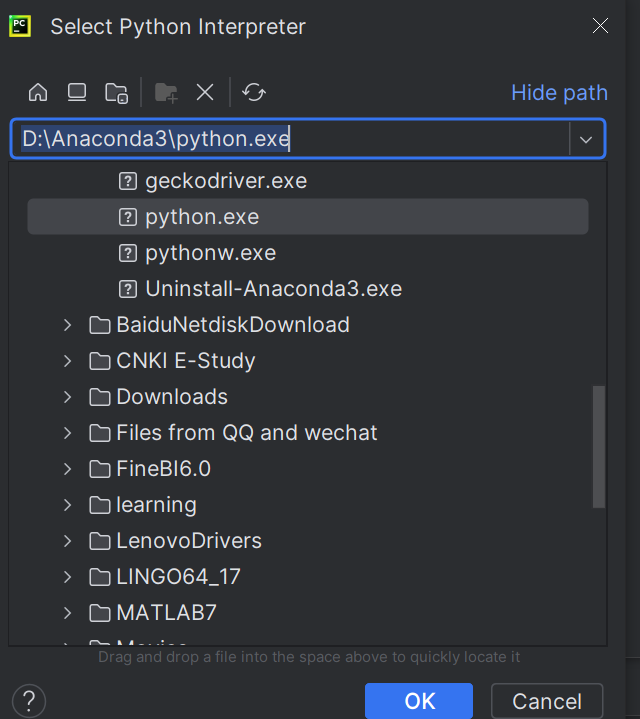Expand the MATLAB7 folder chevron
Screen dimensions: 640x719
[67, 613]
